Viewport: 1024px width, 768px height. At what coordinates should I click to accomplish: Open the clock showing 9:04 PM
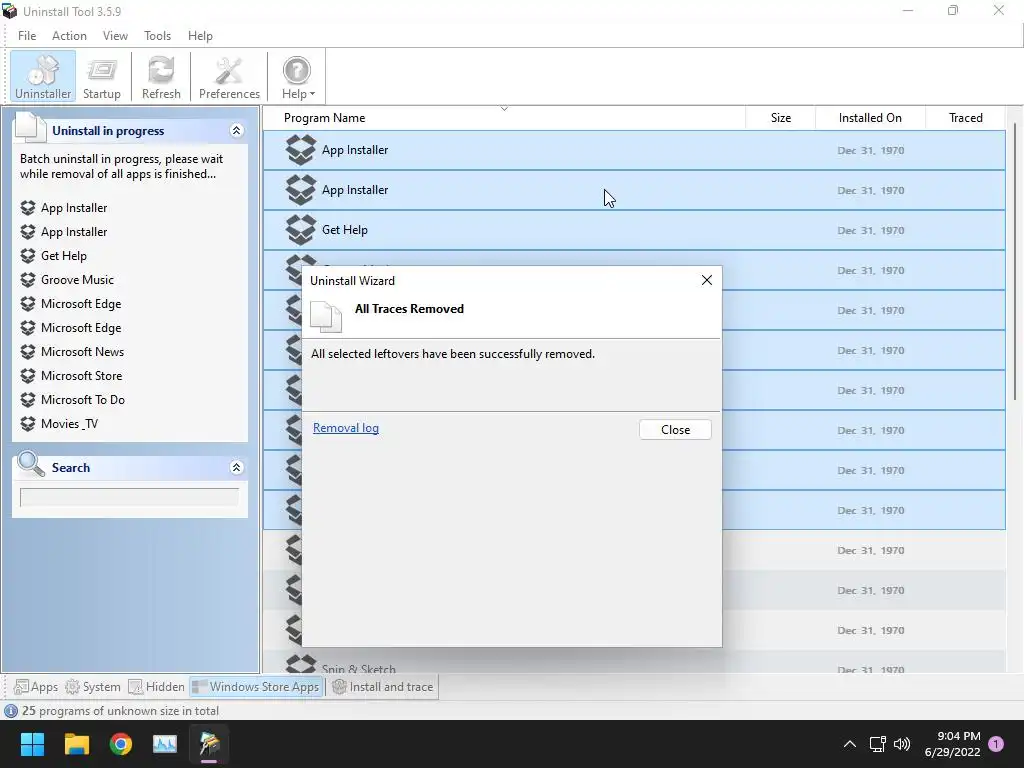click(952, 744)
